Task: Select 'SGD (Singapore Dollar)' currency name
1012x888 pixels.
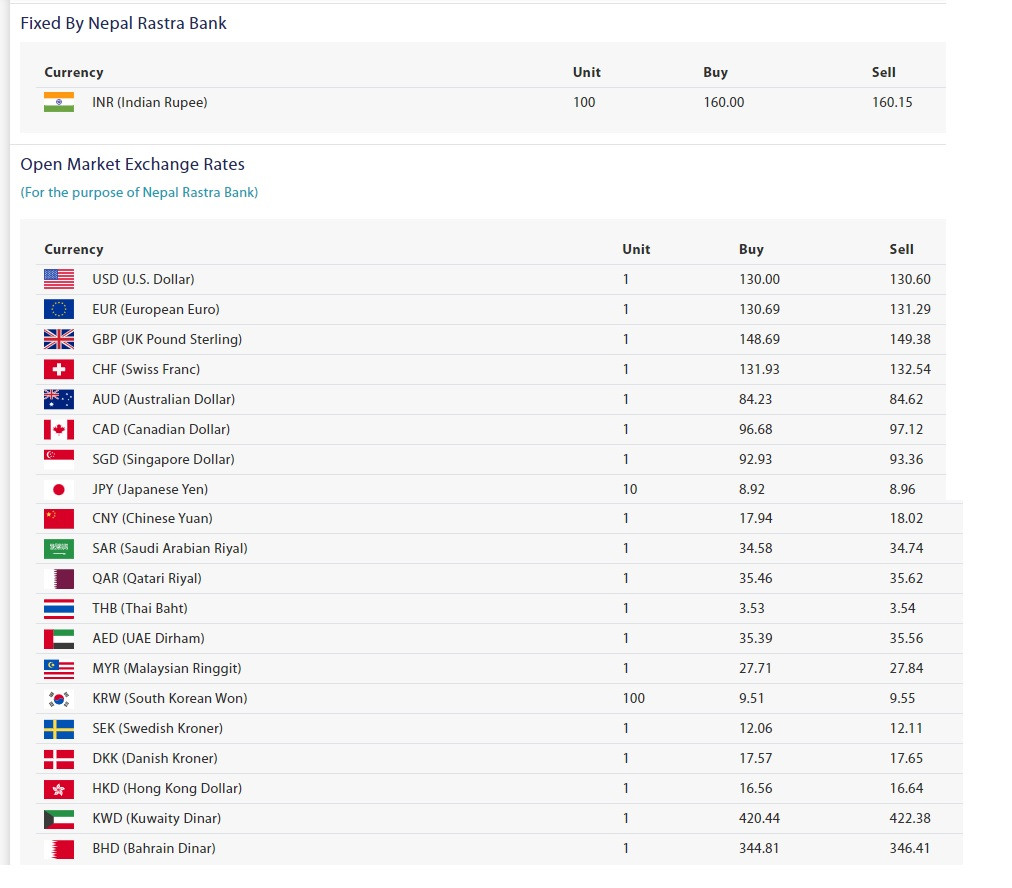Action: pos(163,459)
